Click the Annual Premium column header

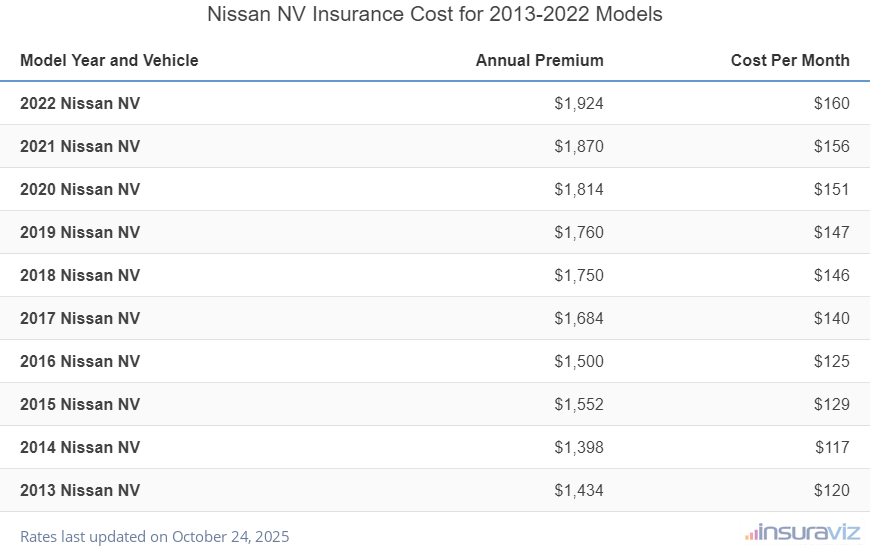[x=539, y=60]
